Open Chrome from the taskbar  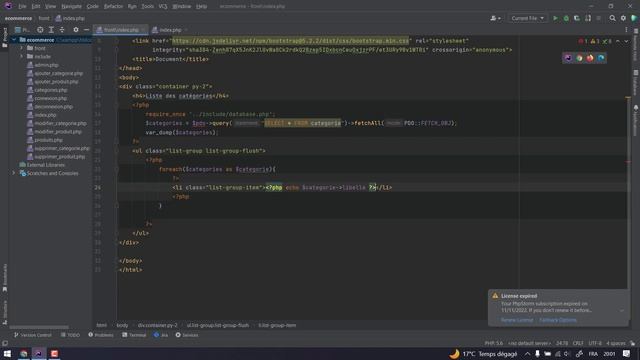pyautogui.click(x=24, y=353)
